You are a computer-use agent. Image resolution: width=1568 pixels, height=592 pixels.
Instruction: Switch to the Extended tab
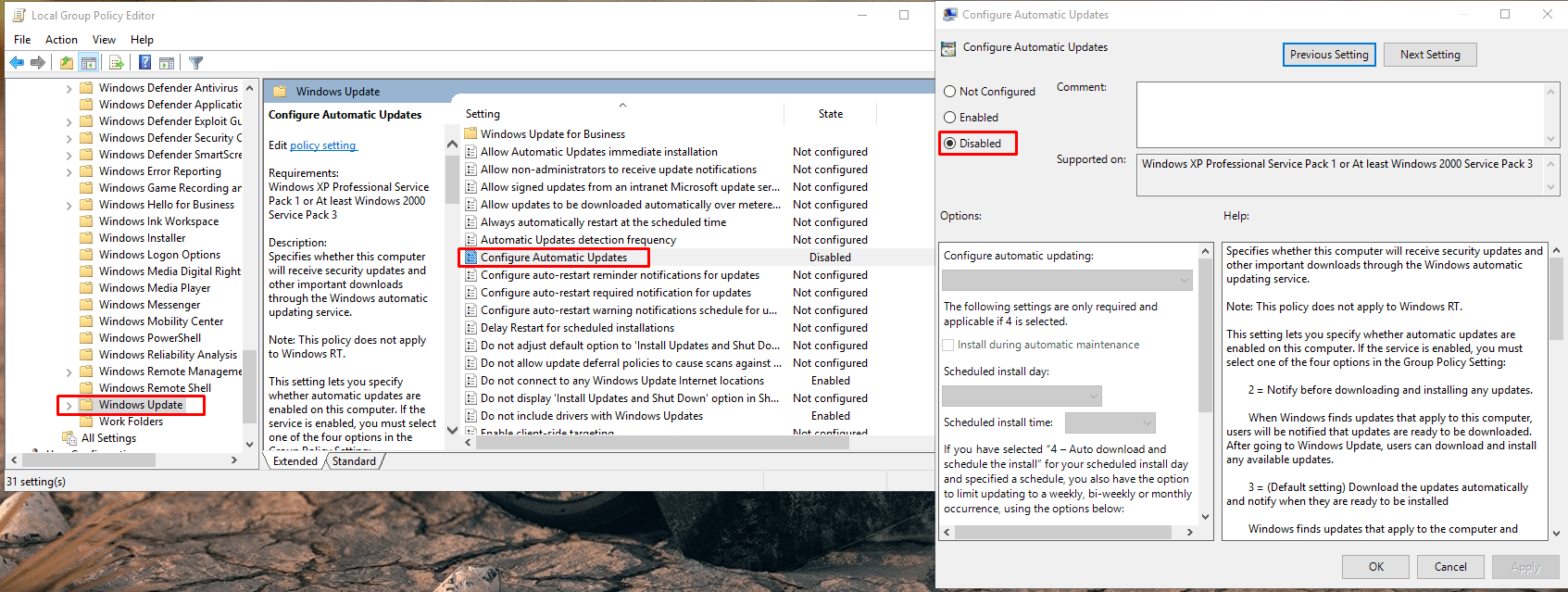pos(295,461)
